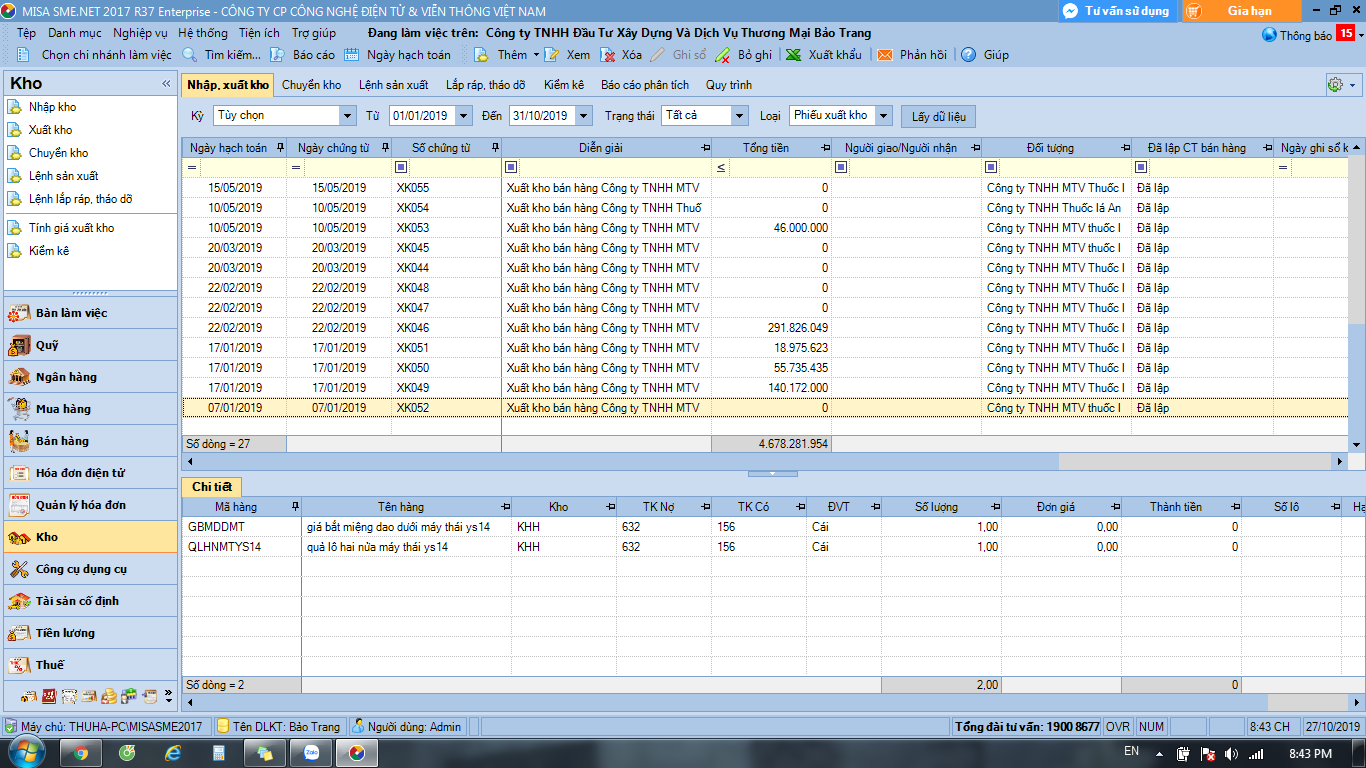Switch to Kiểm kê tab
The width and height of the screenshot is (1366, 768).
(564, 85)
